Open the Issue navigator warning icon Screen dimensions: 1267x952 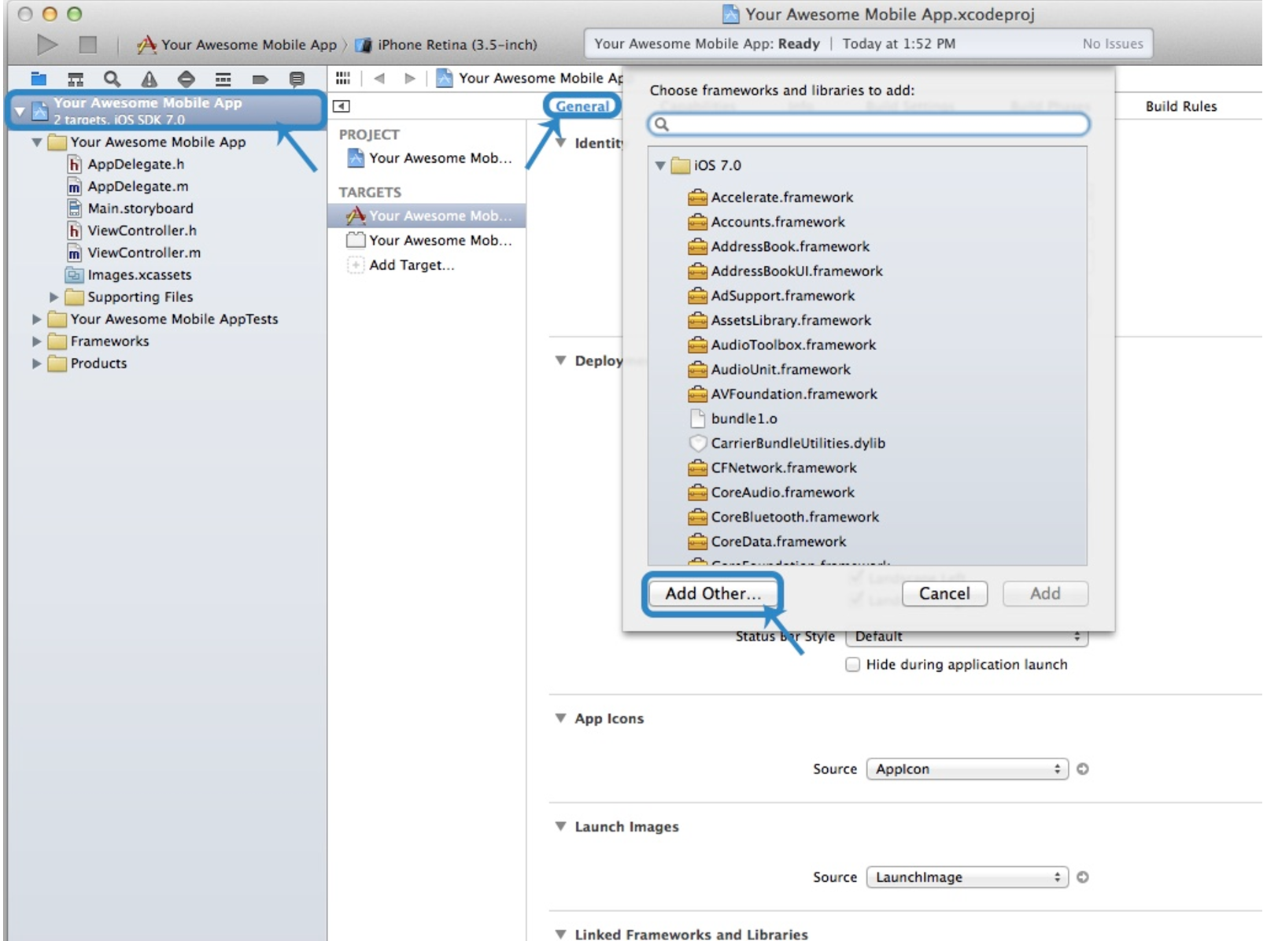coord(149,79)
